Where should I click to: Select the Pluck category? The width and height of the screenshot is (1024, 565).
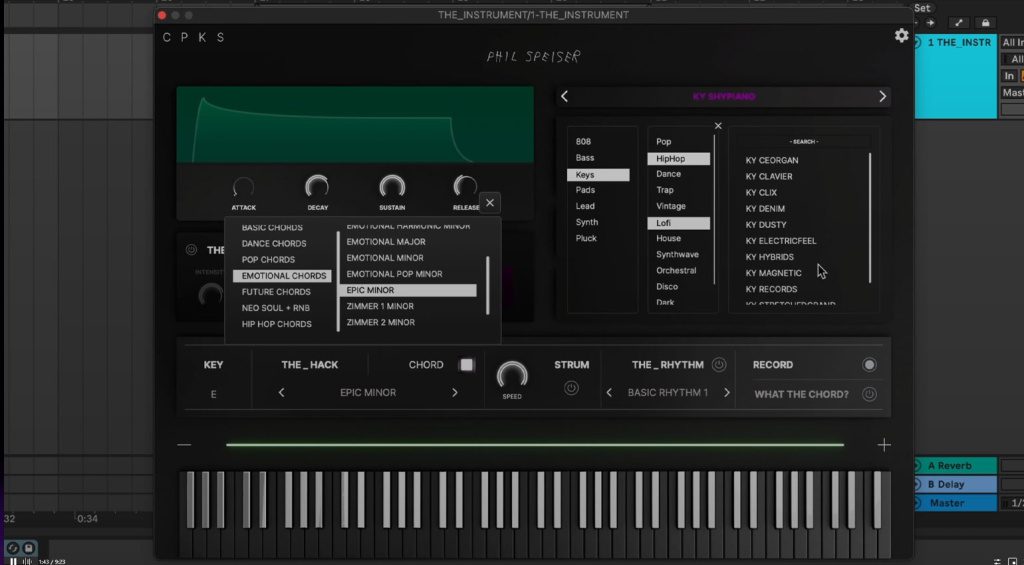click(x=586, y=238)
